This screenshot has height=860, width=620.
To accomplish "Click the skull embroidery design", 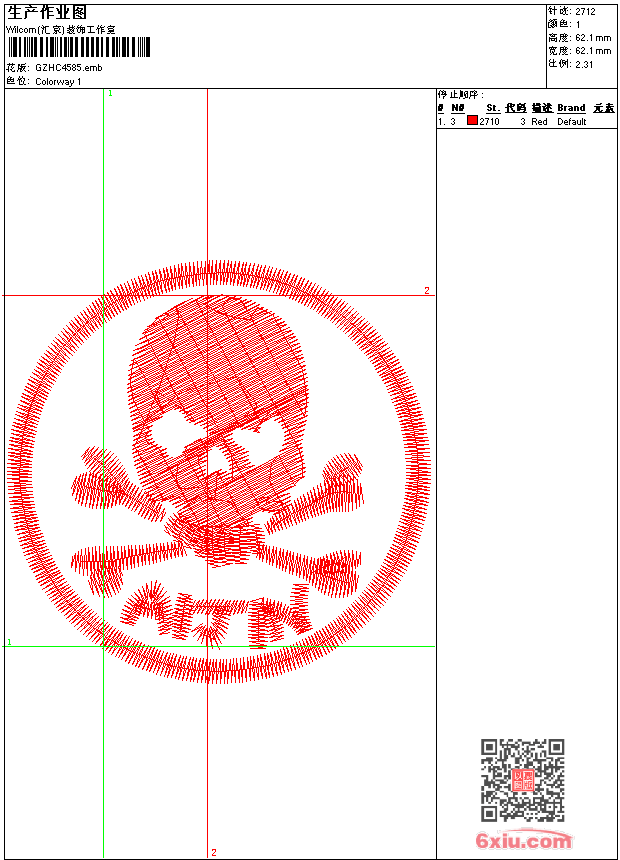I will (x=215, y=400).
